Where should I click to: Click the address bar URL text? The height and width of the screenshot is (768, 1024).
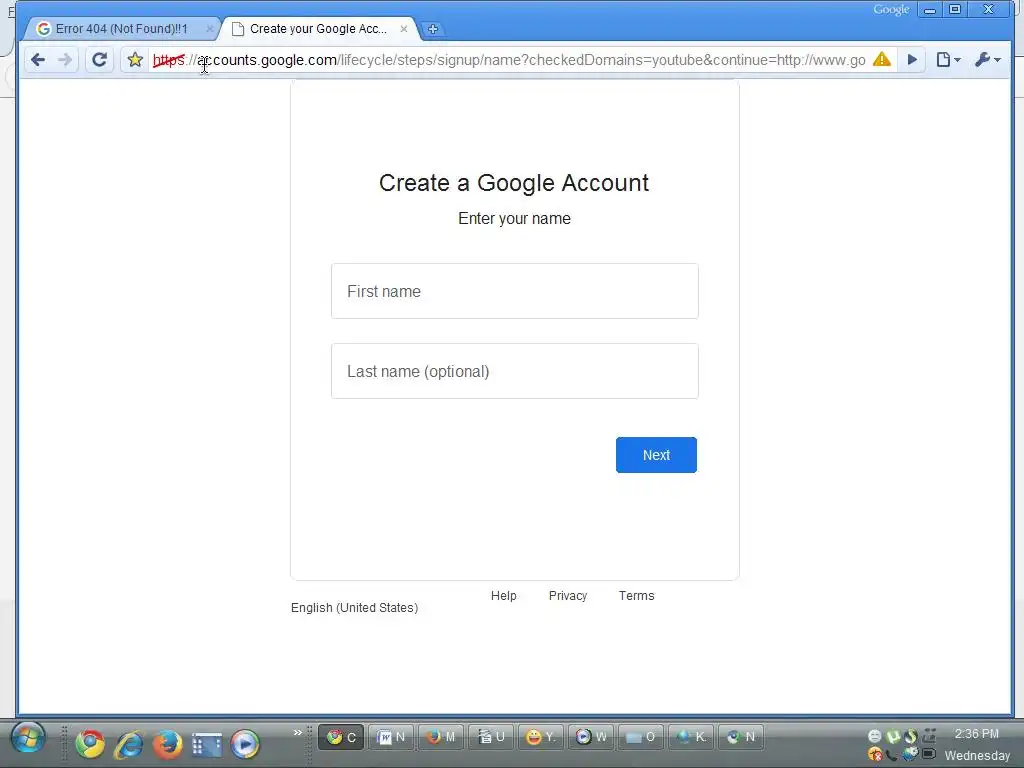[x=509, y=60]
